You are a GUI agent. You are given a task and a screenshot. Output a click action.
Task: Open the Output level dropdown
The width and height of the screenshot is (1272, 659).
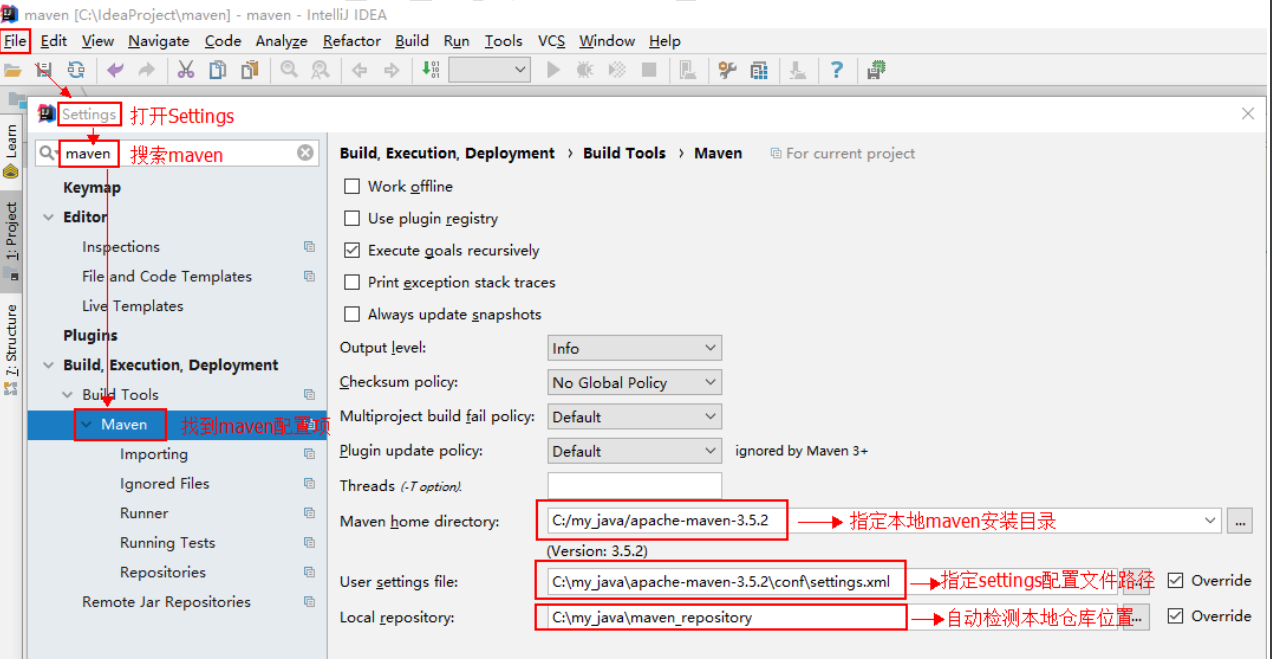tap(635, 348)
